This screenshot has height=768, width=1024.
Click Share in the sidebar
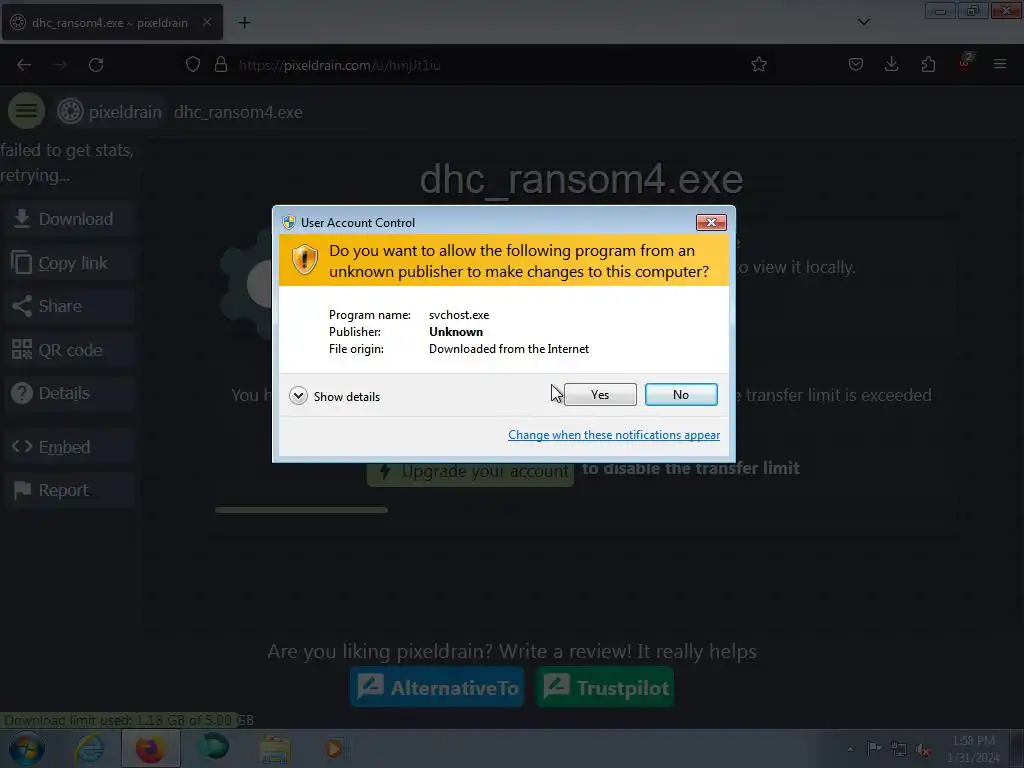click(69, 306)
